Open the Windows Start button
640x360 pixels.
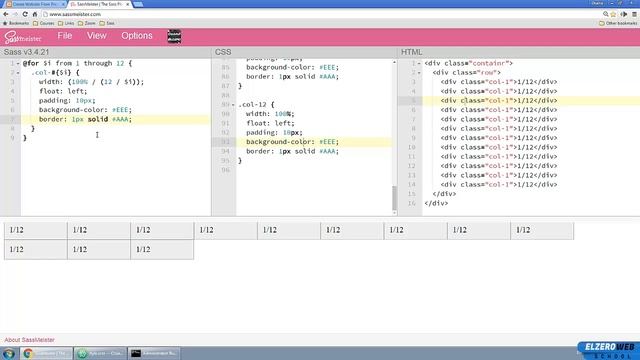click(x=9, y=353)
